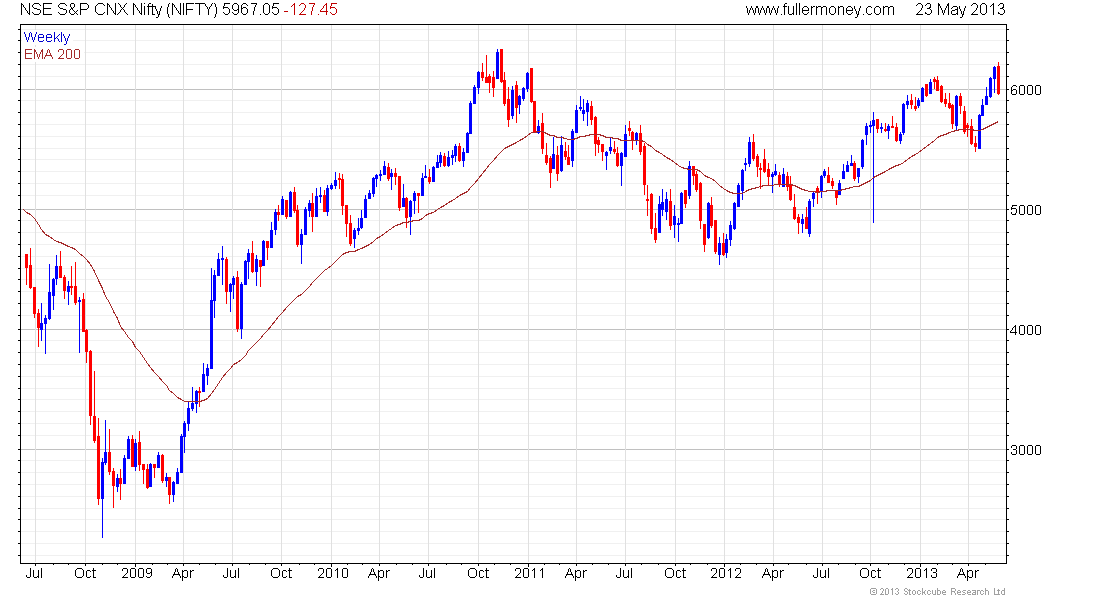
Task: Click the 3000 price axis label
Action: point(1026,450)
